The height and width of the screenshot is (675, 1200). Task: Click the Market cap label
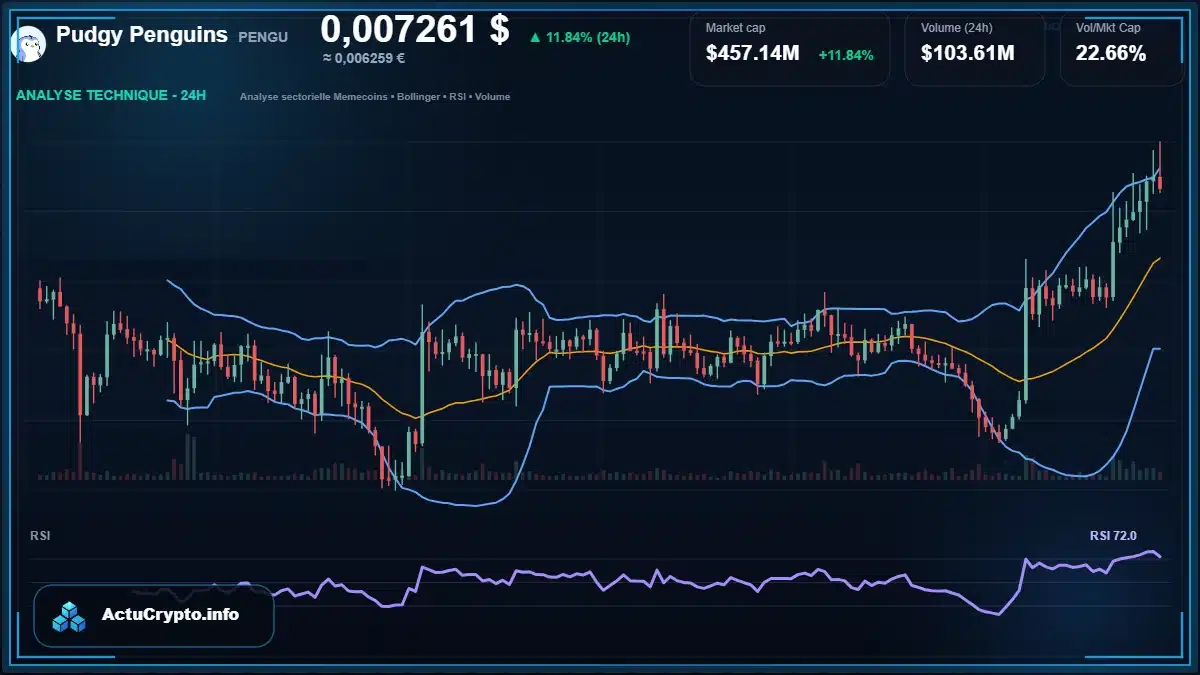click(735, 28)
